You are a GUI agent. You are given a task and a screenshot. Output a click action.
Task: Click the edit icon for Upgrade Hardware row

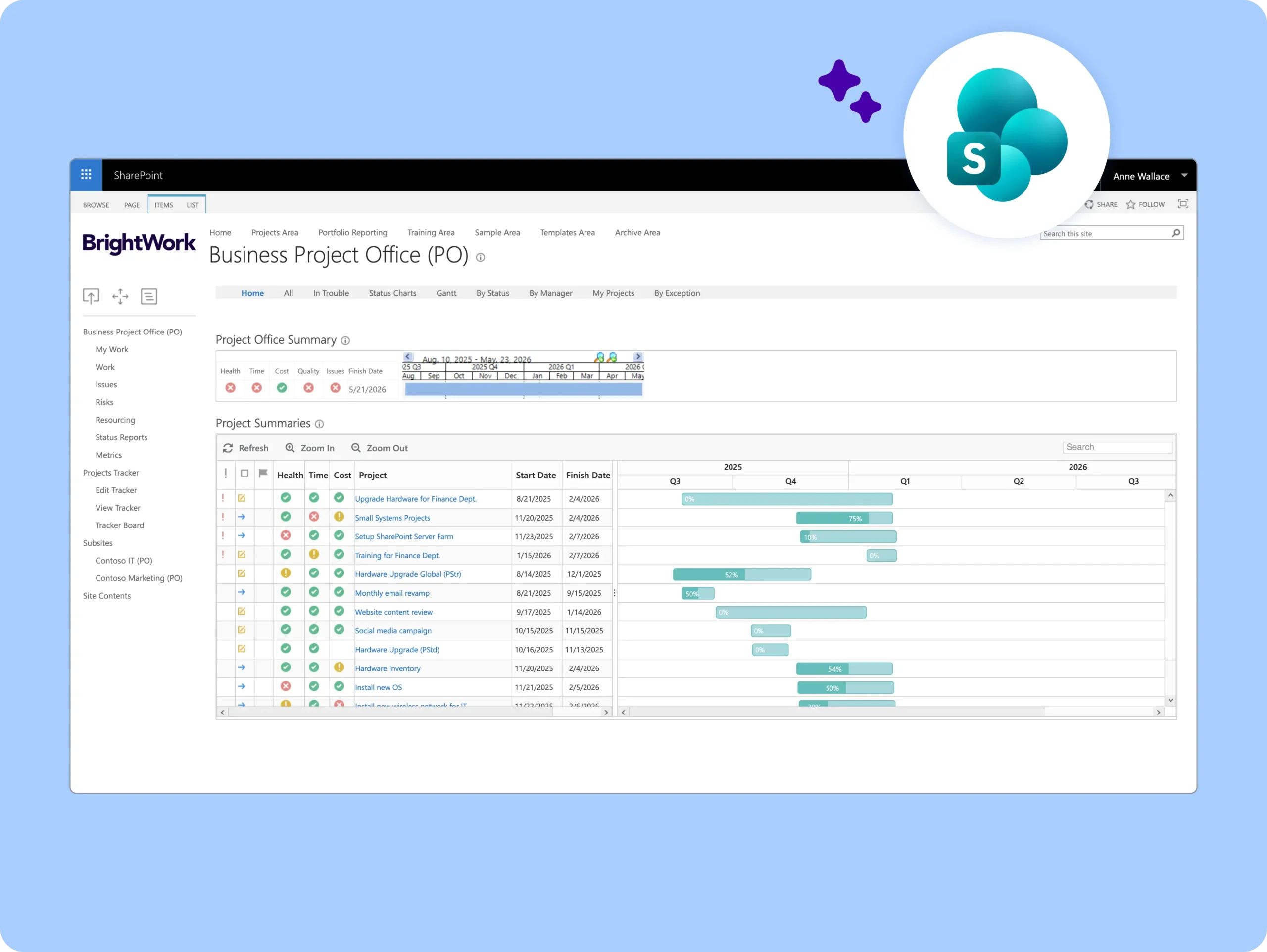tap(242, 498)
